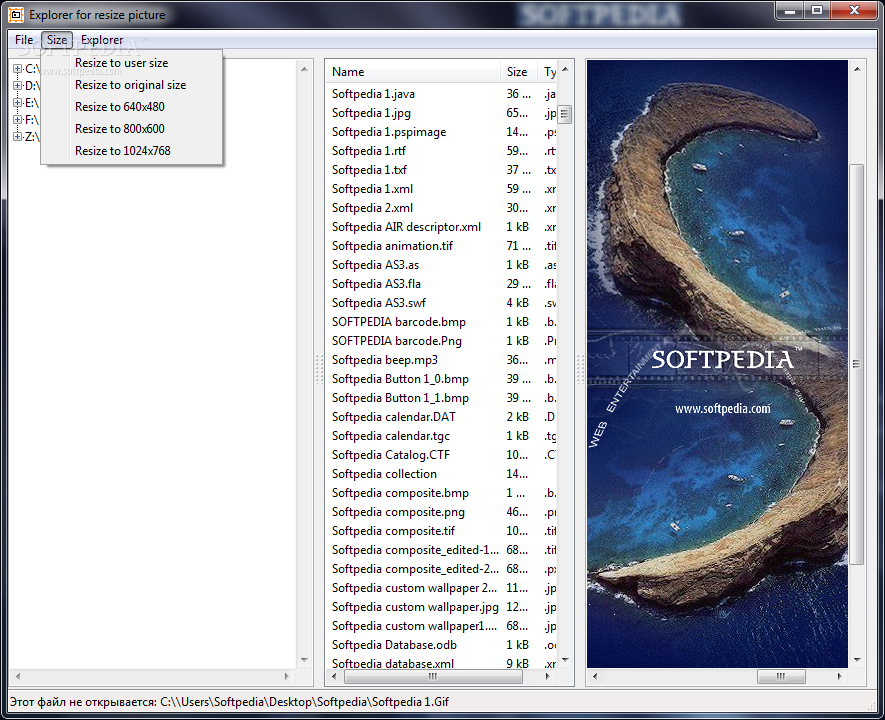Image resolution: width=885 pixels, height=720 pixels.
Task: Select file Softpedia calendar.DAT
Action: [393, 417]
